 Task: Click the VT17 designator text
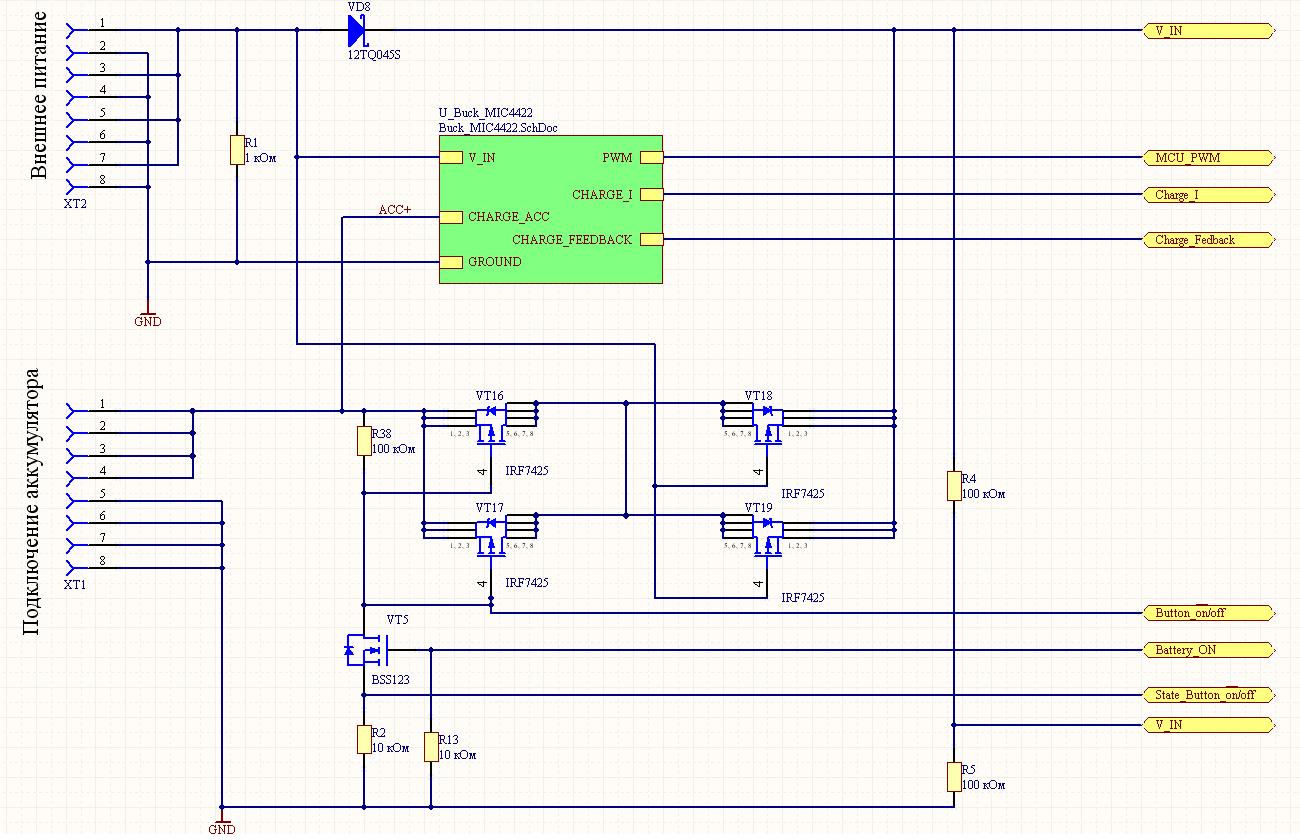point(490,508)
